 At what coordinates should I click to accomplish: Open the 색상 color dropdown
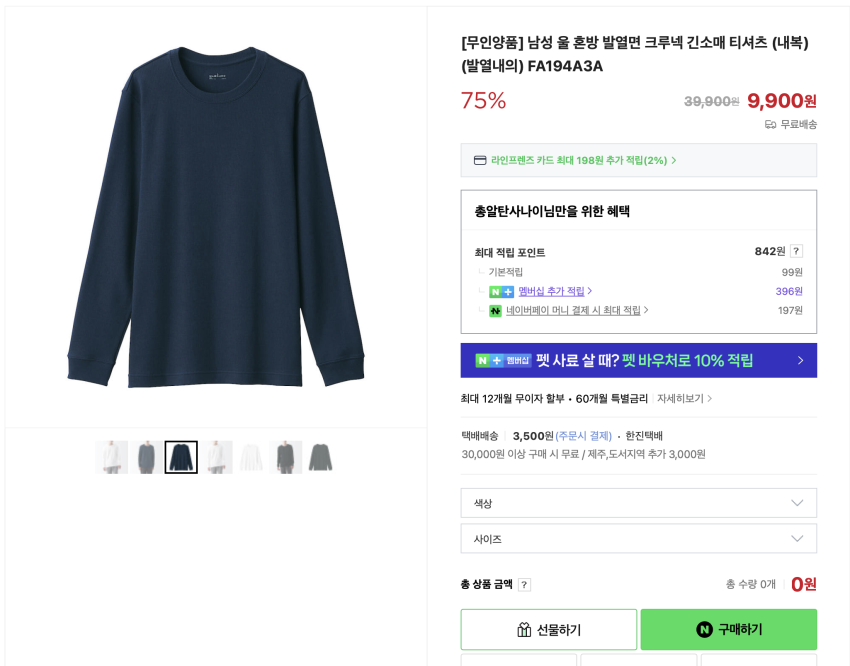point(638,503)
